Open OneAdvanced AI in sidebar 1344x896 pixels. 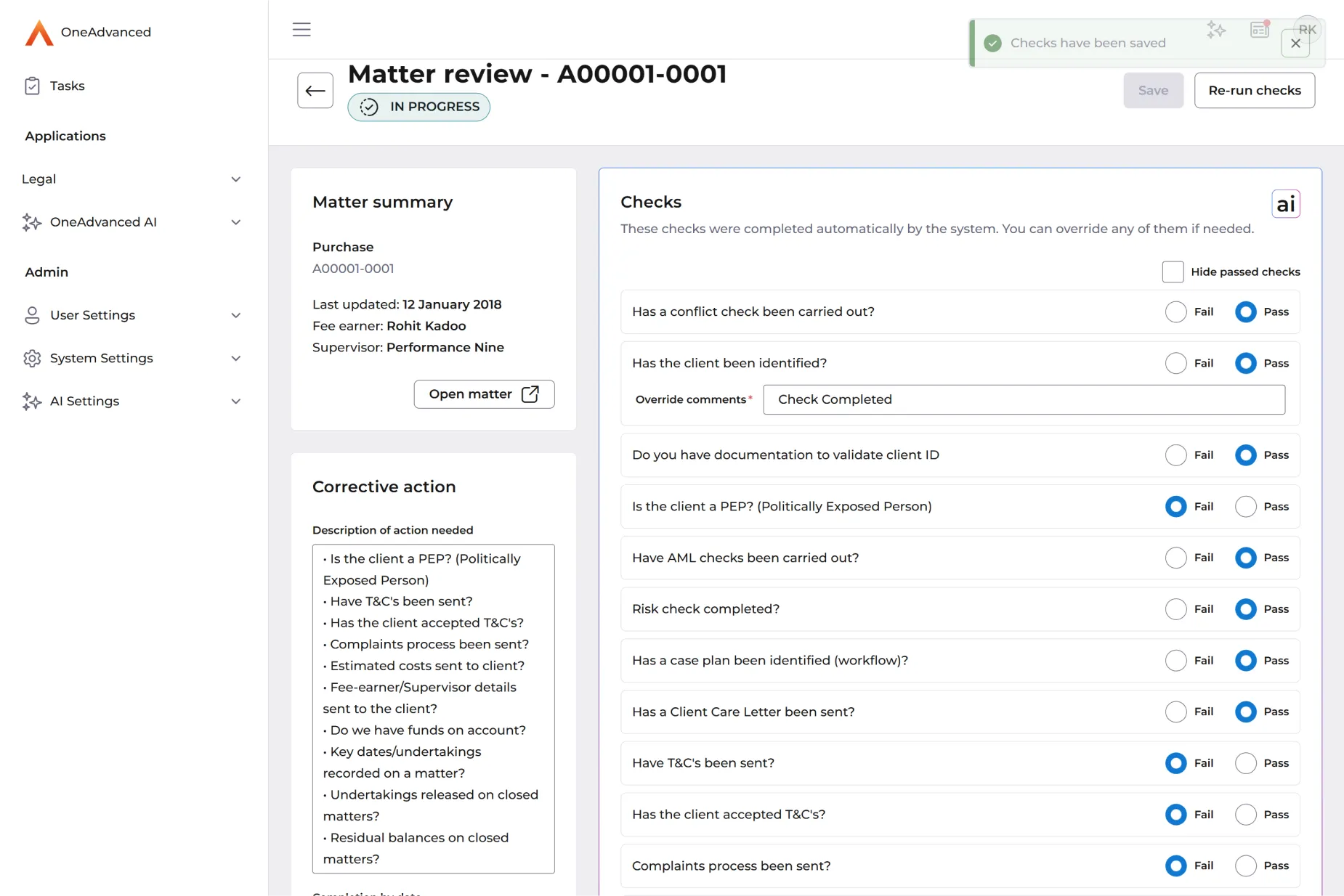pos(103,222)
